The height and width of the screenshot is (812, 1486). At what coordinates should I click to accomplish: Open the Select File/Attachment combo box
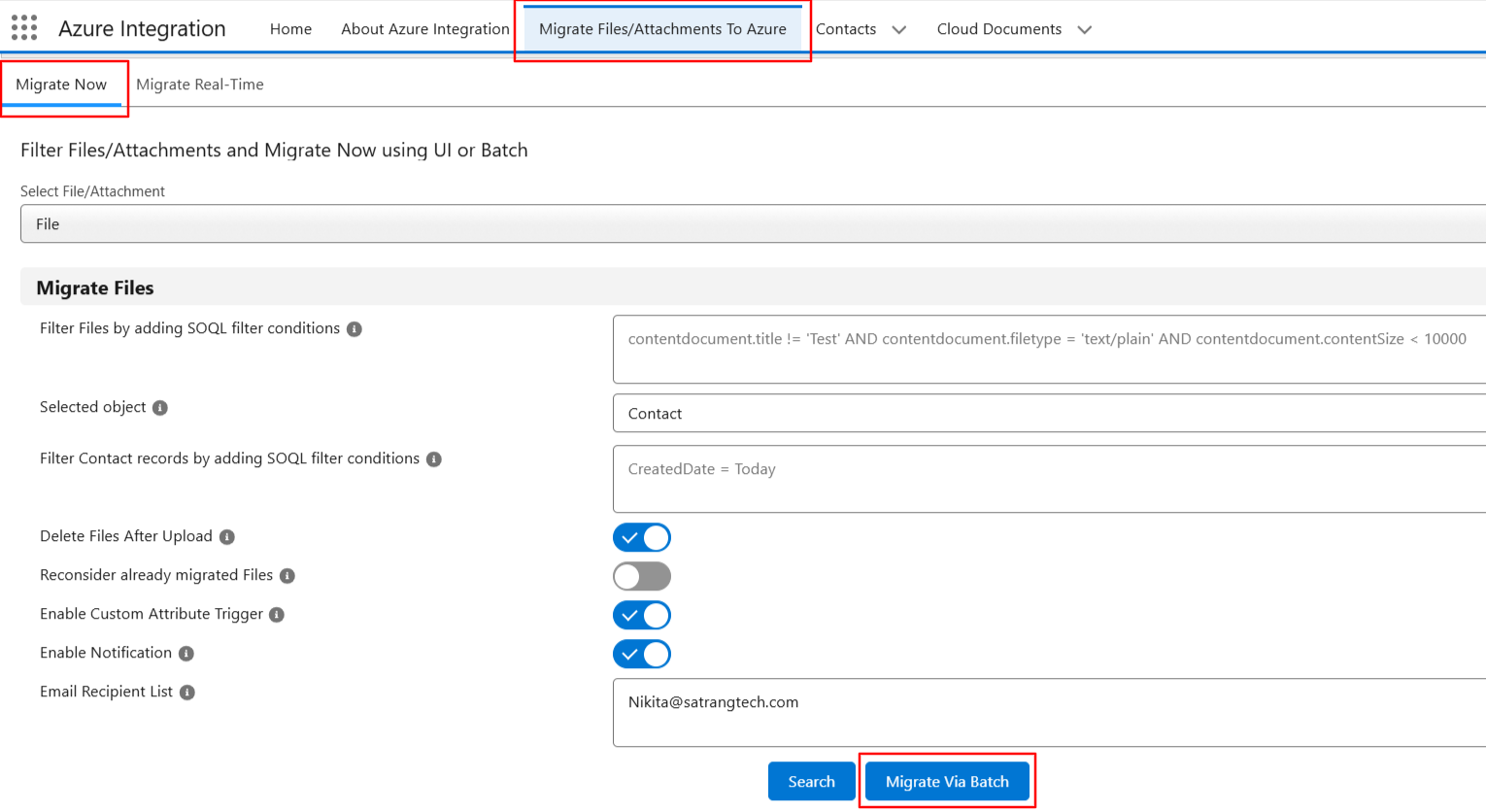(753, 223)
